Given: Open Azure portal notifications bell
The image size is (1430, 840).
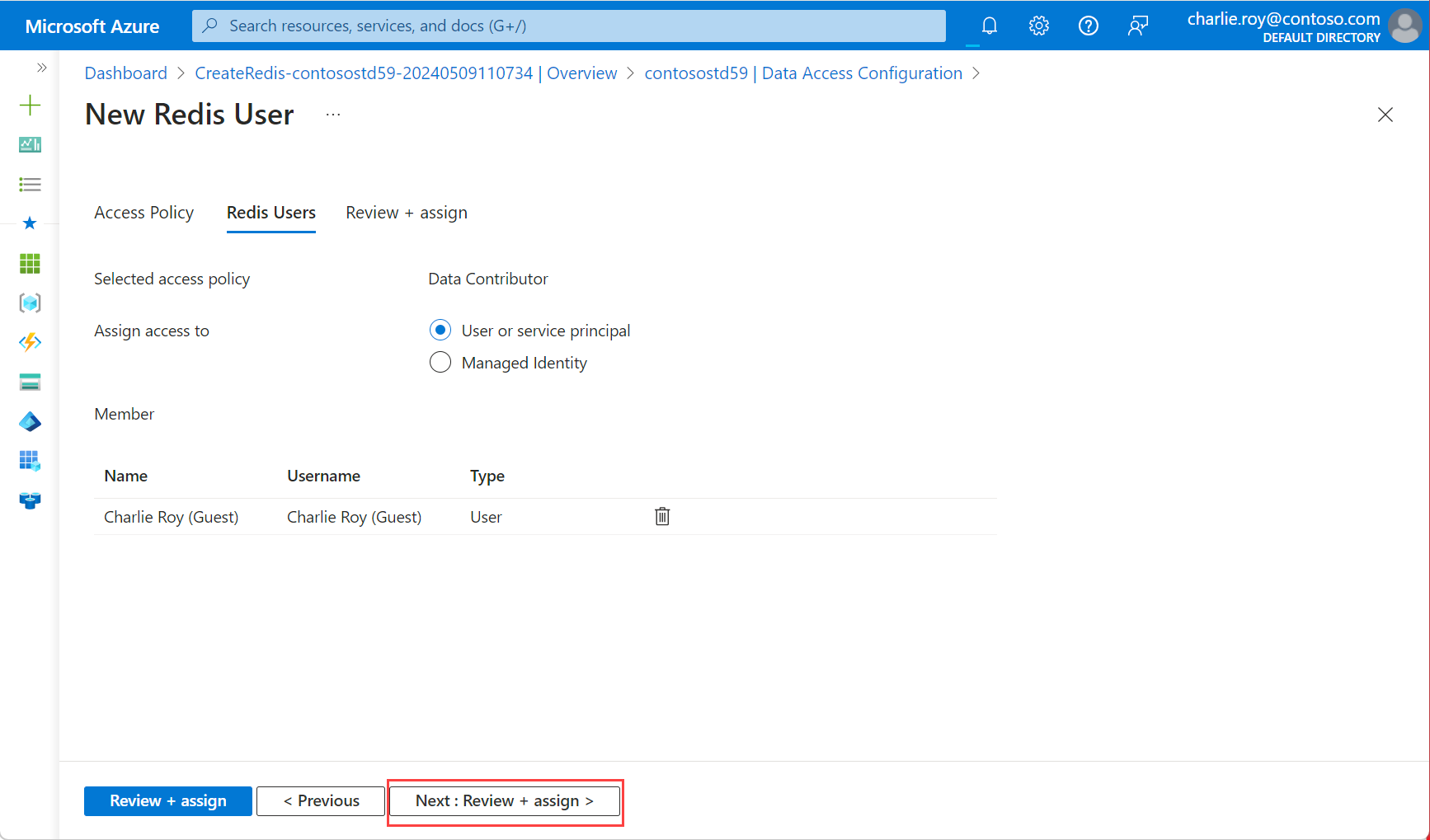Looking at the screenshot, I should click(989, 25).
